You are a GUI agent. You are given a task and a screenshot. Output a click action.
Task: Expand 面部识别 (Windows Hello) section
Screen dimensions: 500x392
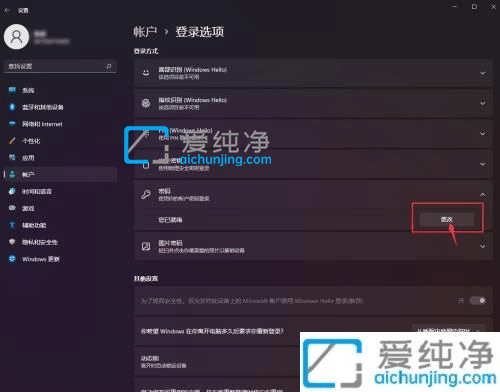(x=313, y=73)
